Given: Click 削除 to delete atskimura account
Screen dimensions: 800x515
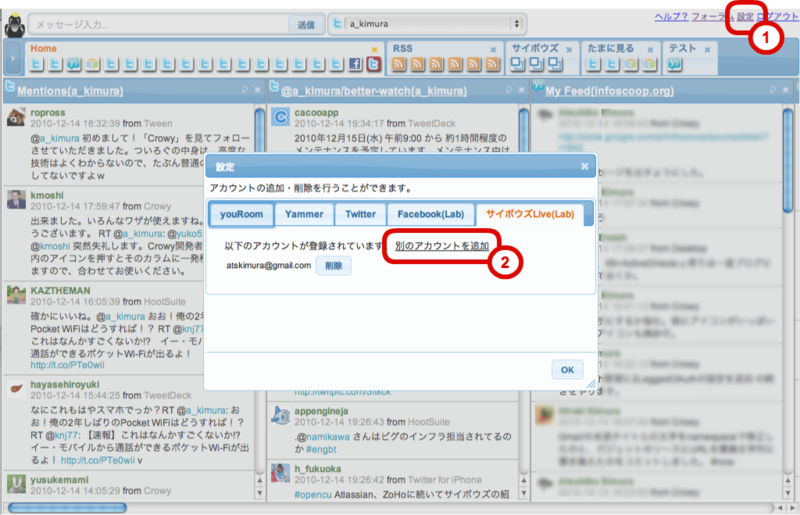Looking at the screenshot, I should tap(333, 266).
